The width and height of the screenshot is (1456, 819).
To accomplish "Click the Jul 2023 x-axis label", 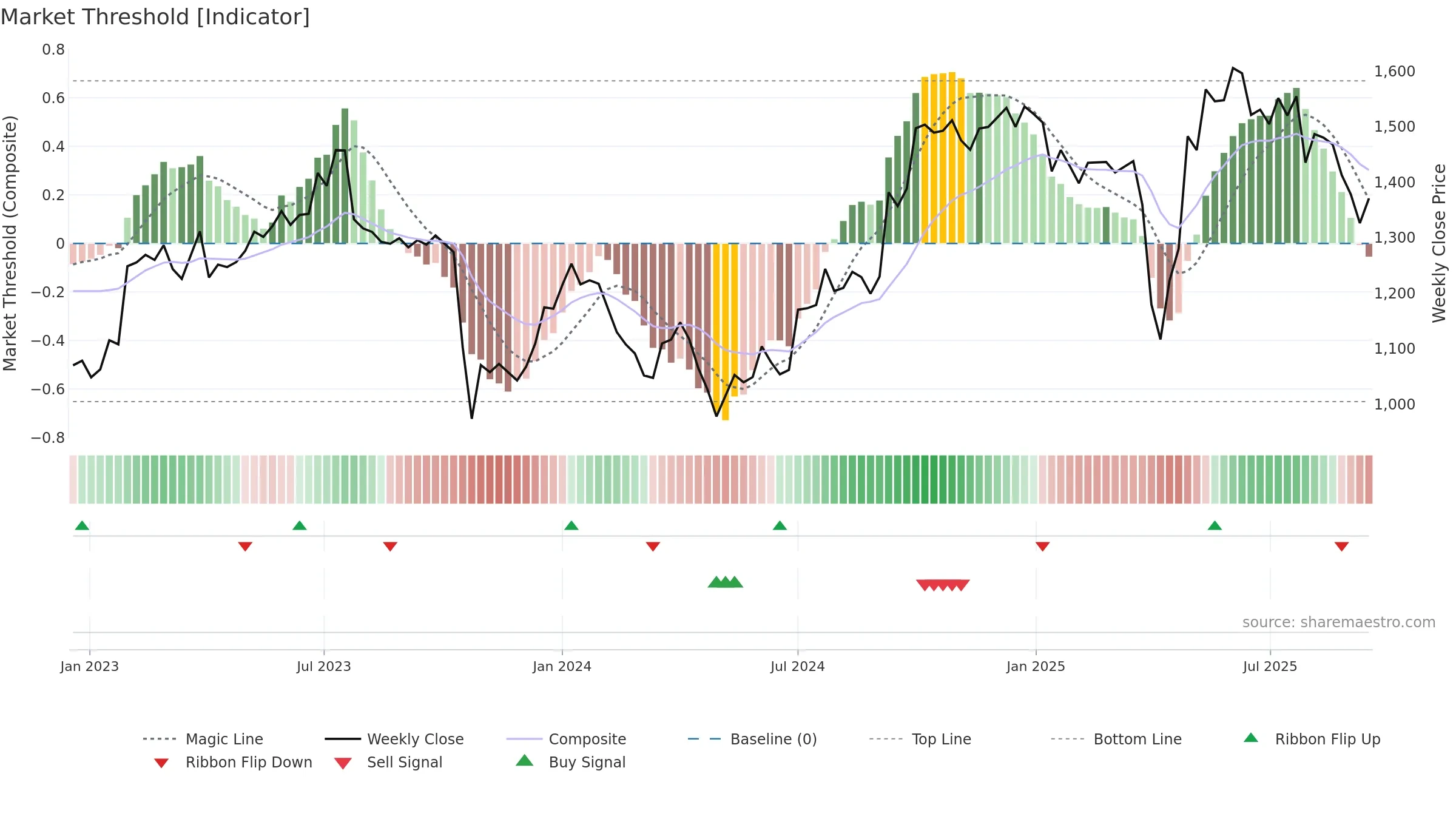I will coord(324,666).
